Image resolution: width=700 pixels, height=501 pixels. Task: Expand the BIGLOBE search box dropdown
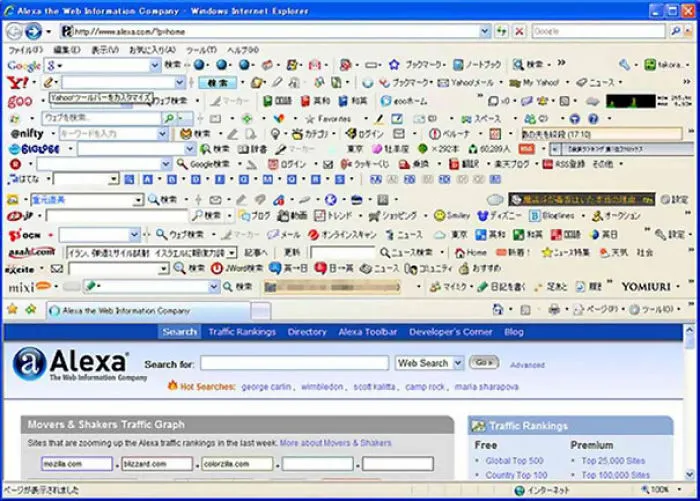tap(190, 149)
